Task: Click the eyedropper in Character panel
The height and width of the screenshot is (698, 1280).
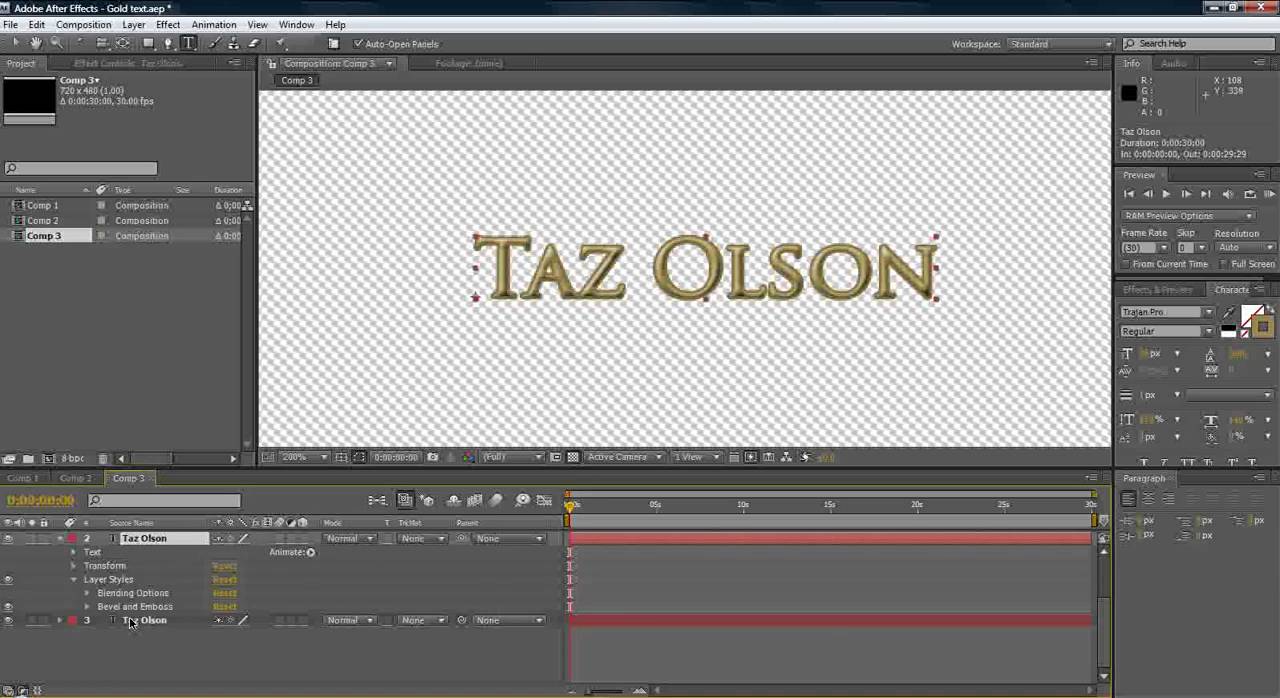Action: (x=1229, y=312)
